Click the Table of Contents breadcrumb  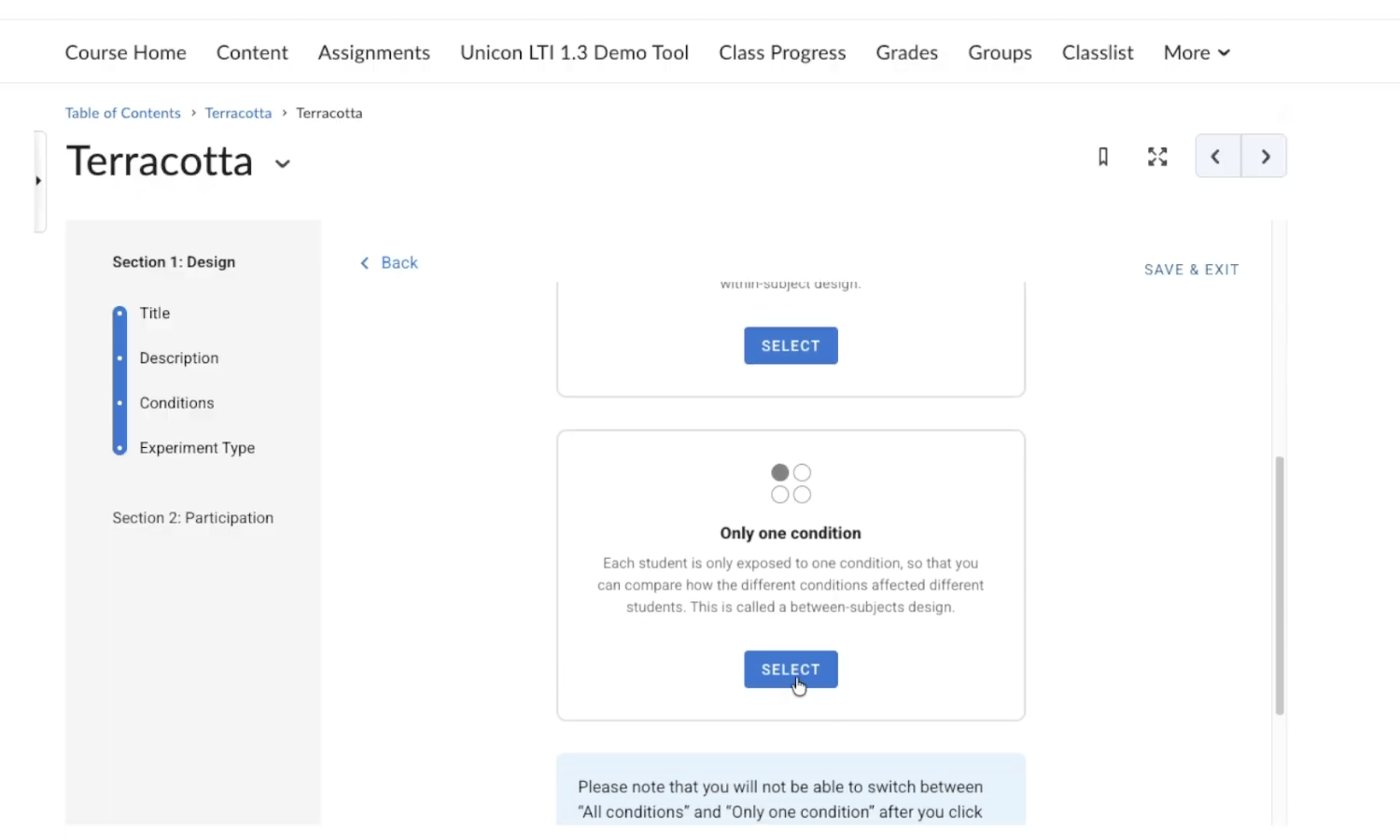pos(123,113)
